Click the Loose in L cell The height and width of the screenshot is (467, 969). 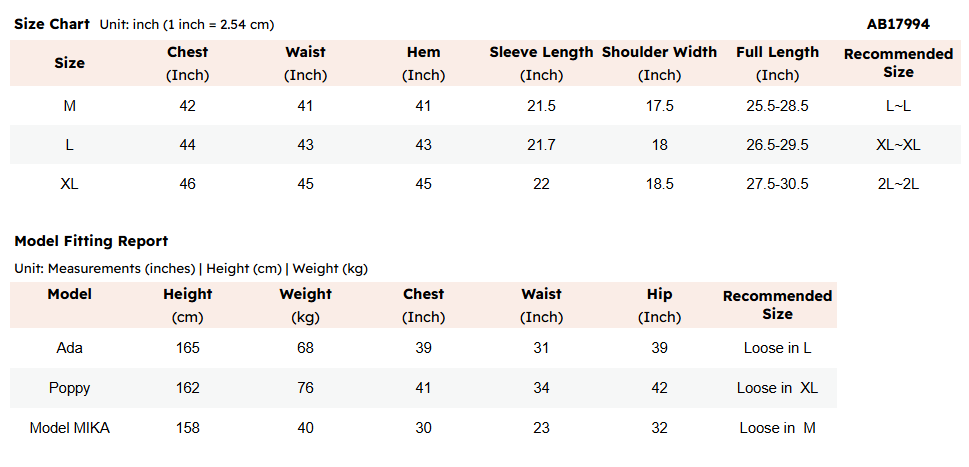coord(777,348)
